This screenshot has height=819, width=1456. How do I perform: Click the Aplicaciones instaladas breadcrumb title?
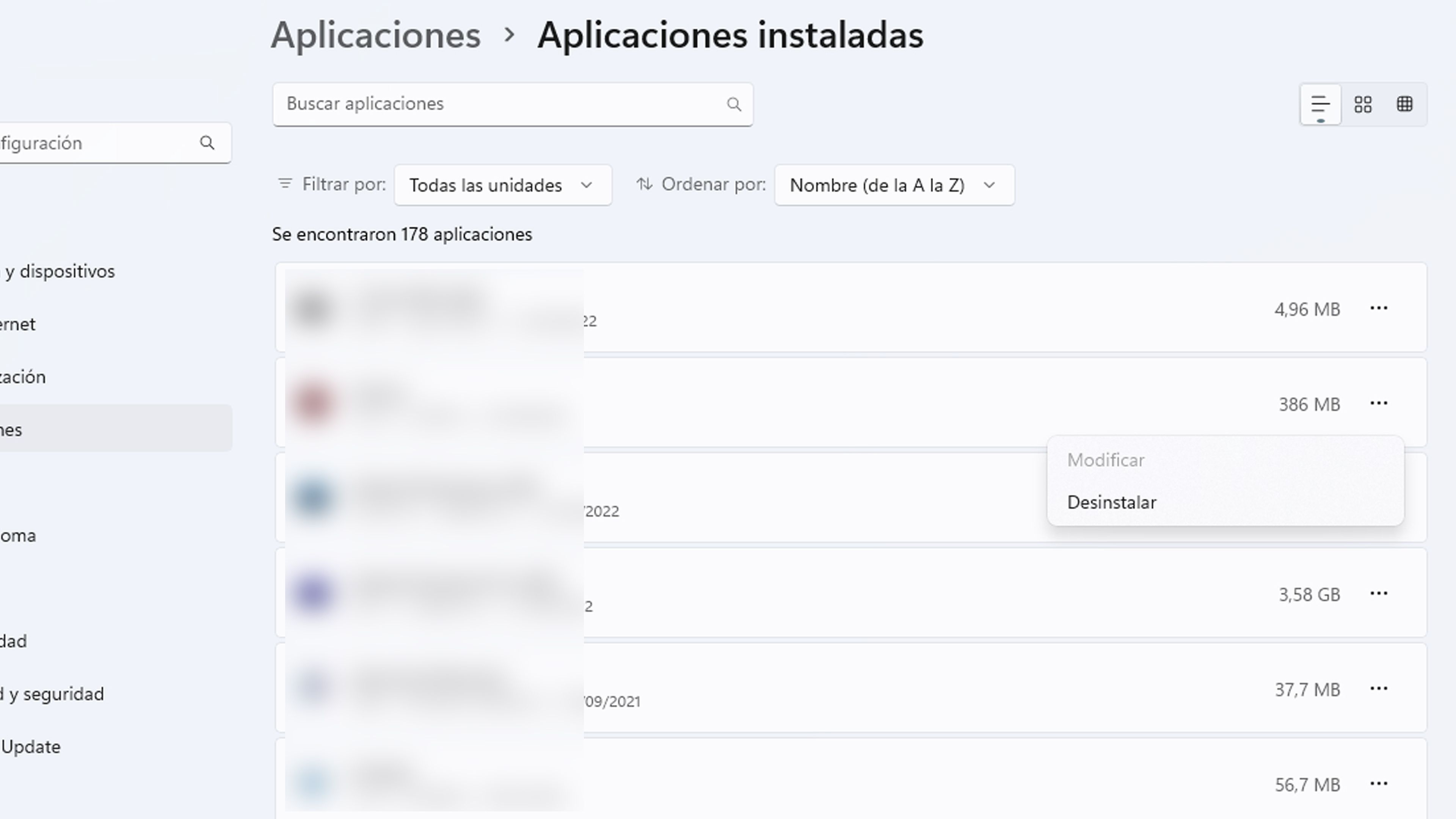pos(730,36)
